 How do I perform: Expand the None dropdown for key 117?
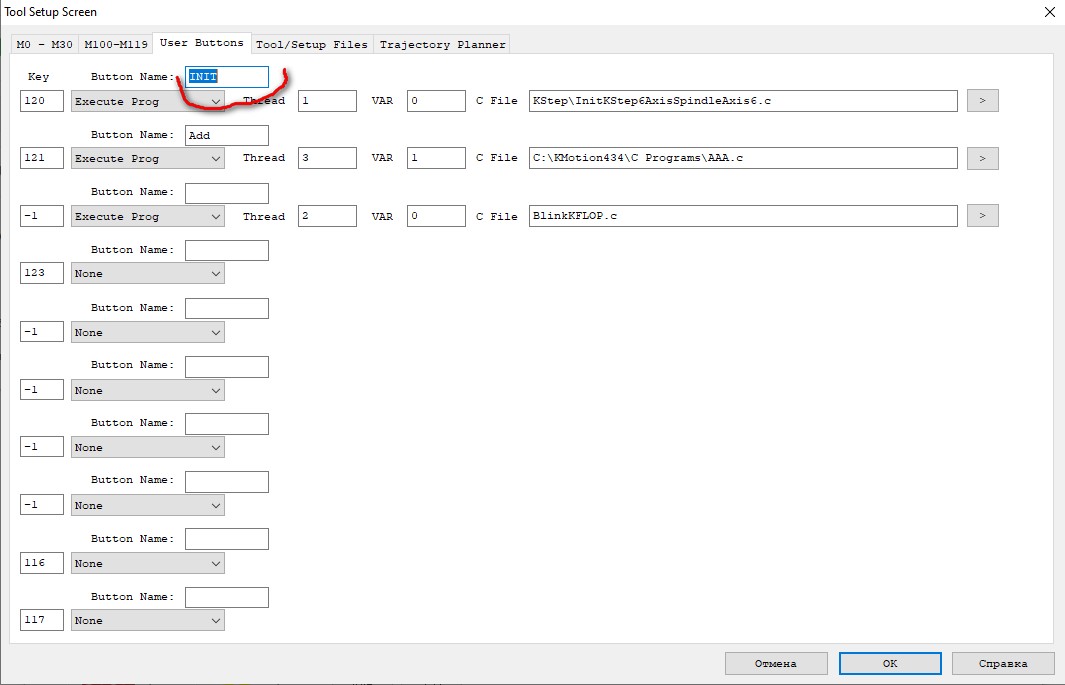(x=148, y=620)
